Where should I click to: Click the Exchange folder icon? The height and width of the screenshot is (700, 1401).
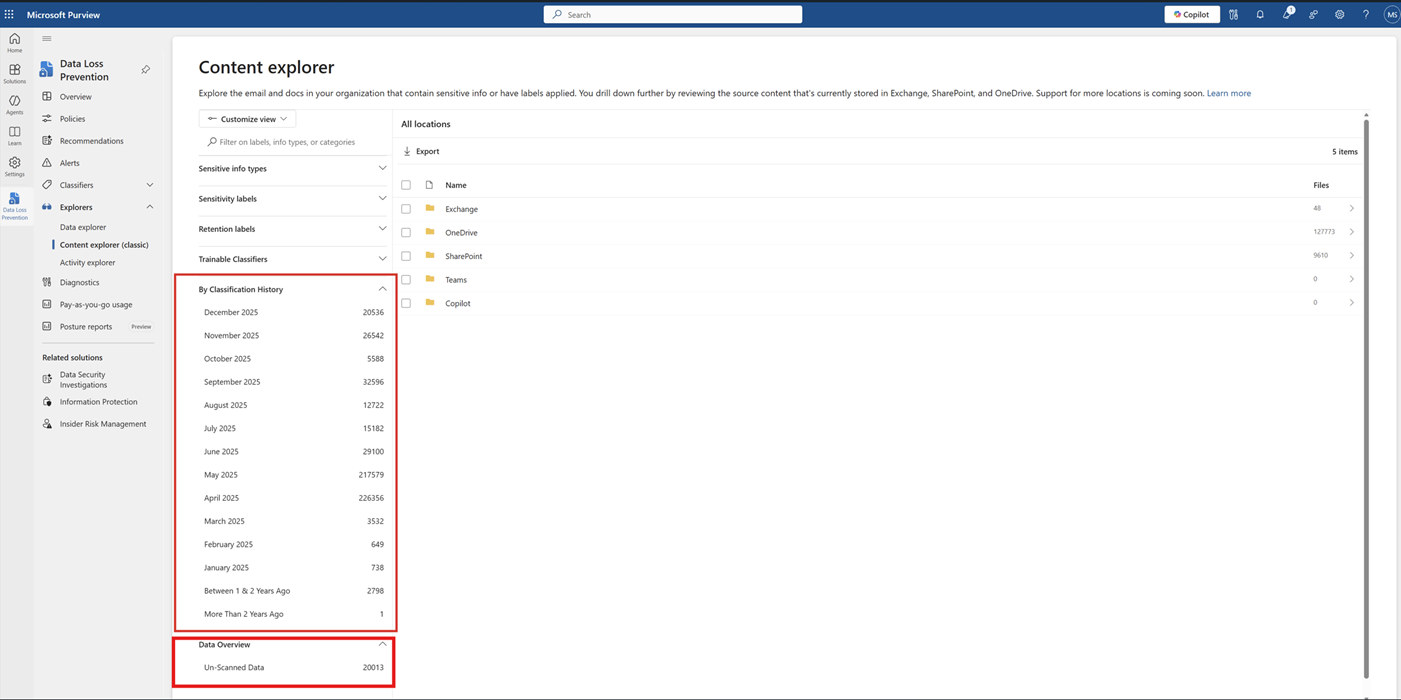coord(430,208)
